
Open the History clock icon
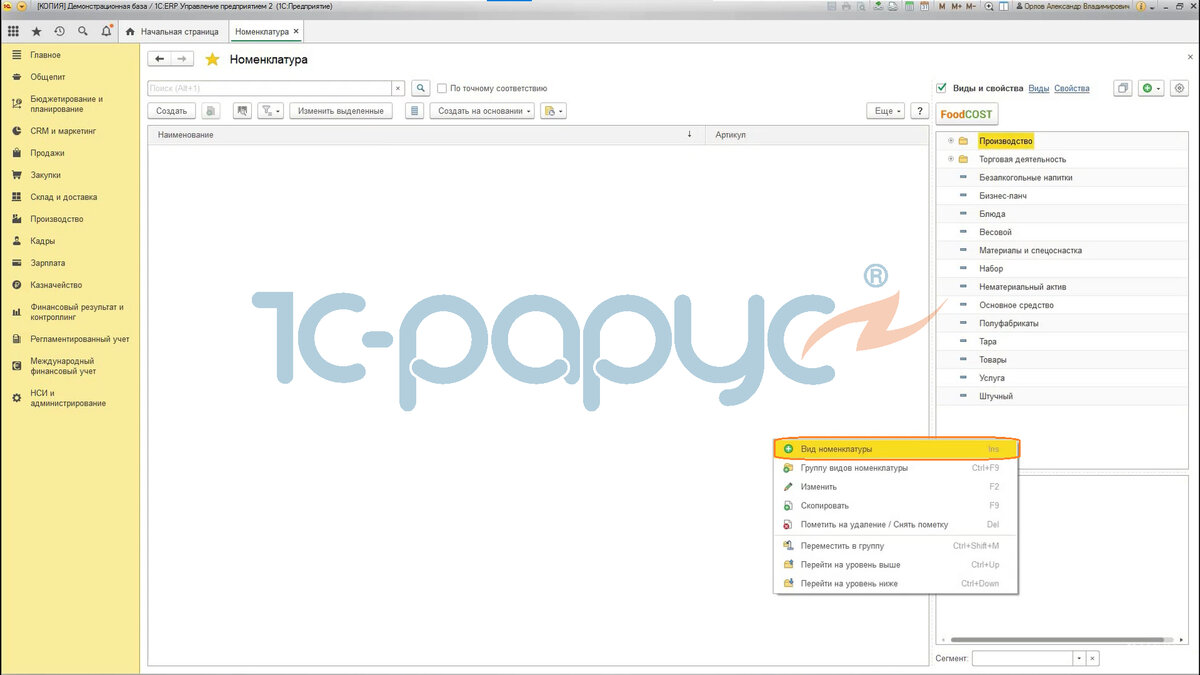[x=59, y=32]
